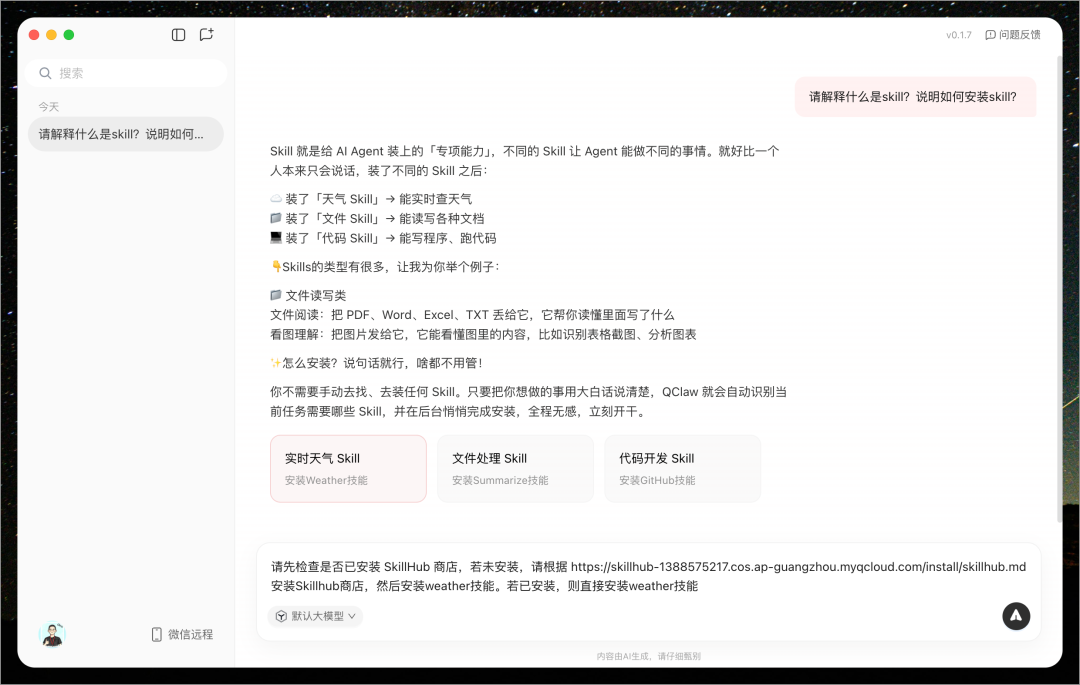The image size is (1080, 685).
Task: Open 微信远程 remote control
Action: pos(183,634)
